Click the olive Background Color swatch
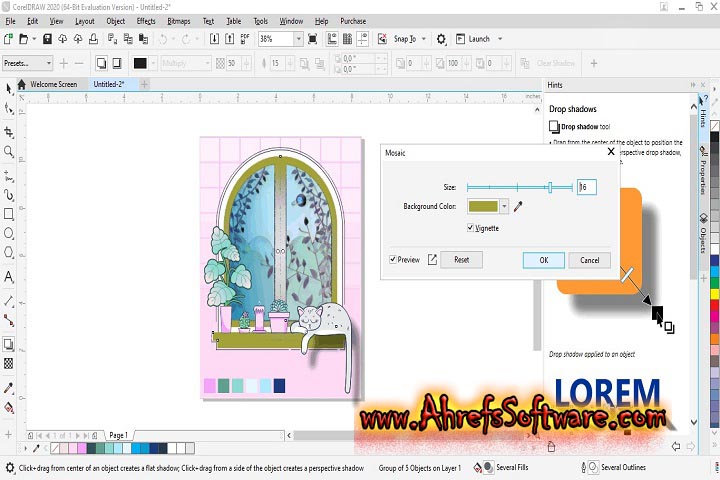Viewport: 720px width, 480px height. point(483,206)
